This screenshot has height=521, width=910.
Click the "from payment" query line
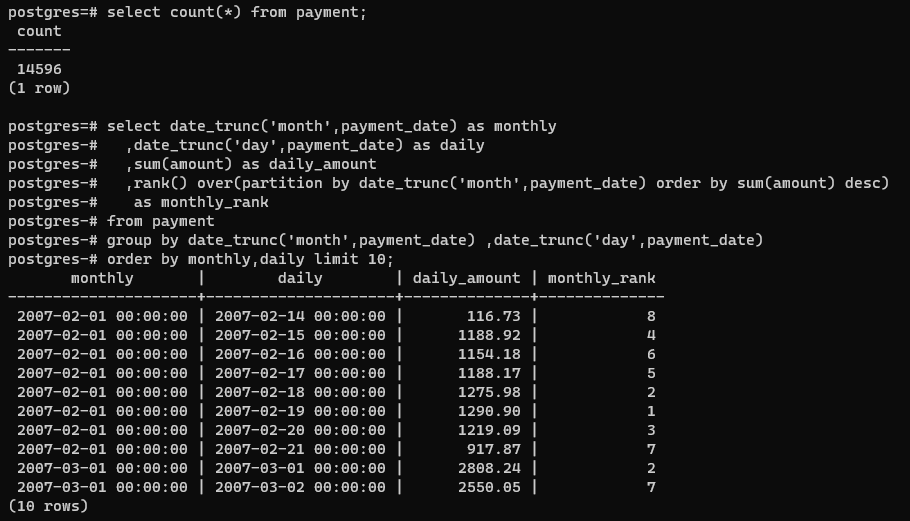[x=160, y=221]
